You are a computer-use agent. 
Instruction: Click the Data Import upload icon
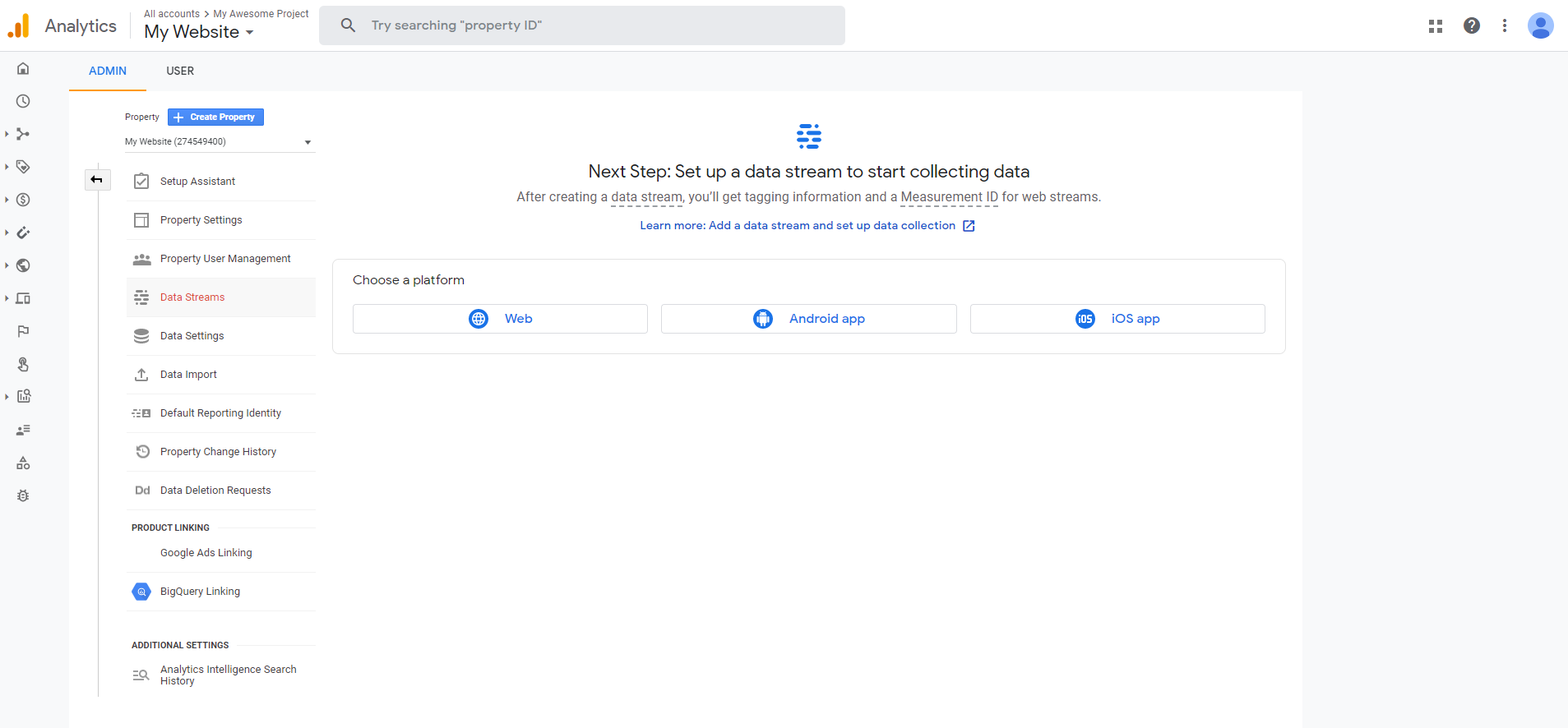coord(141,375)
